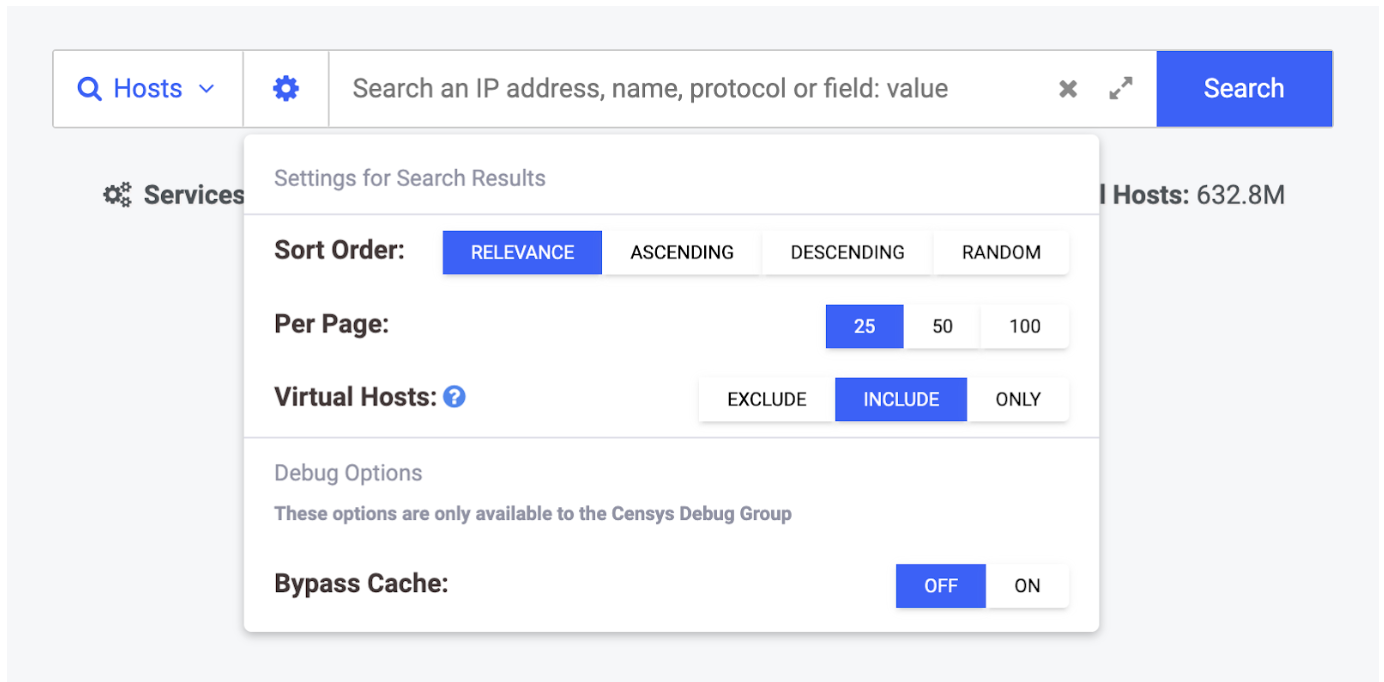Select ONLY for Virtual Hosts

(x=1018, y=399)
